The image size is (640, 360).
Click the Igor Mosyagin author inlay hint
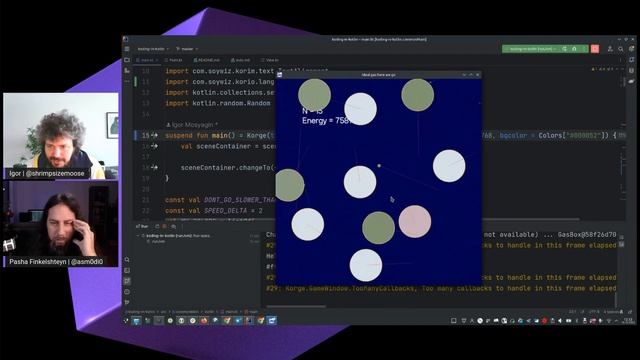coord(192,124)
